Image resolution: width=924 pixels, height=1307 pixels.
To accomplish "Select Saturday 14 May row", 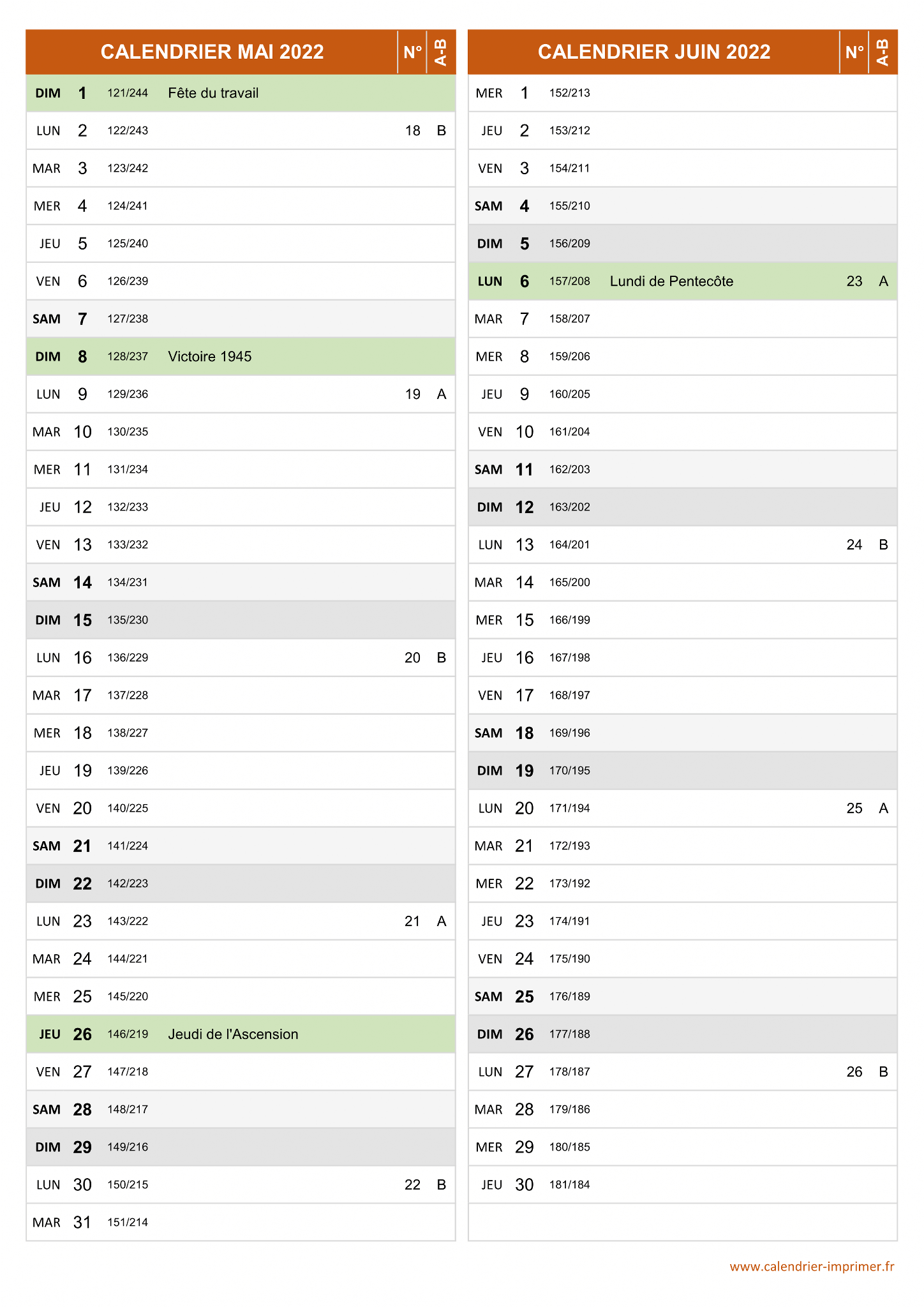I will coord(241,583).
